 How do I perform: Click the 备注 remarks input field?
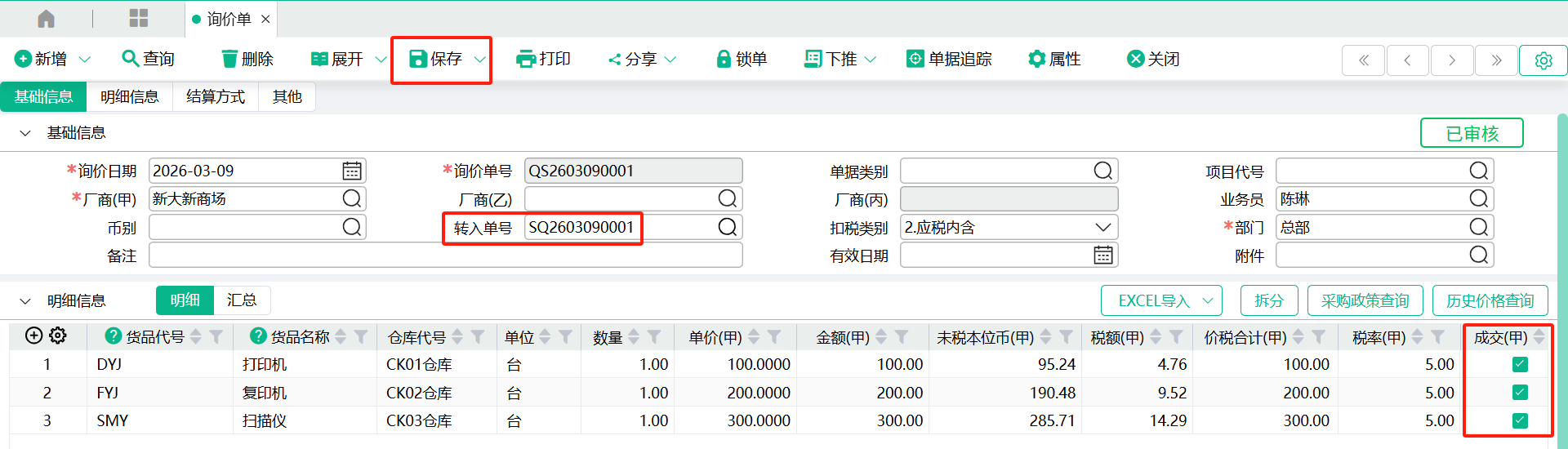(x=445, y=256)
